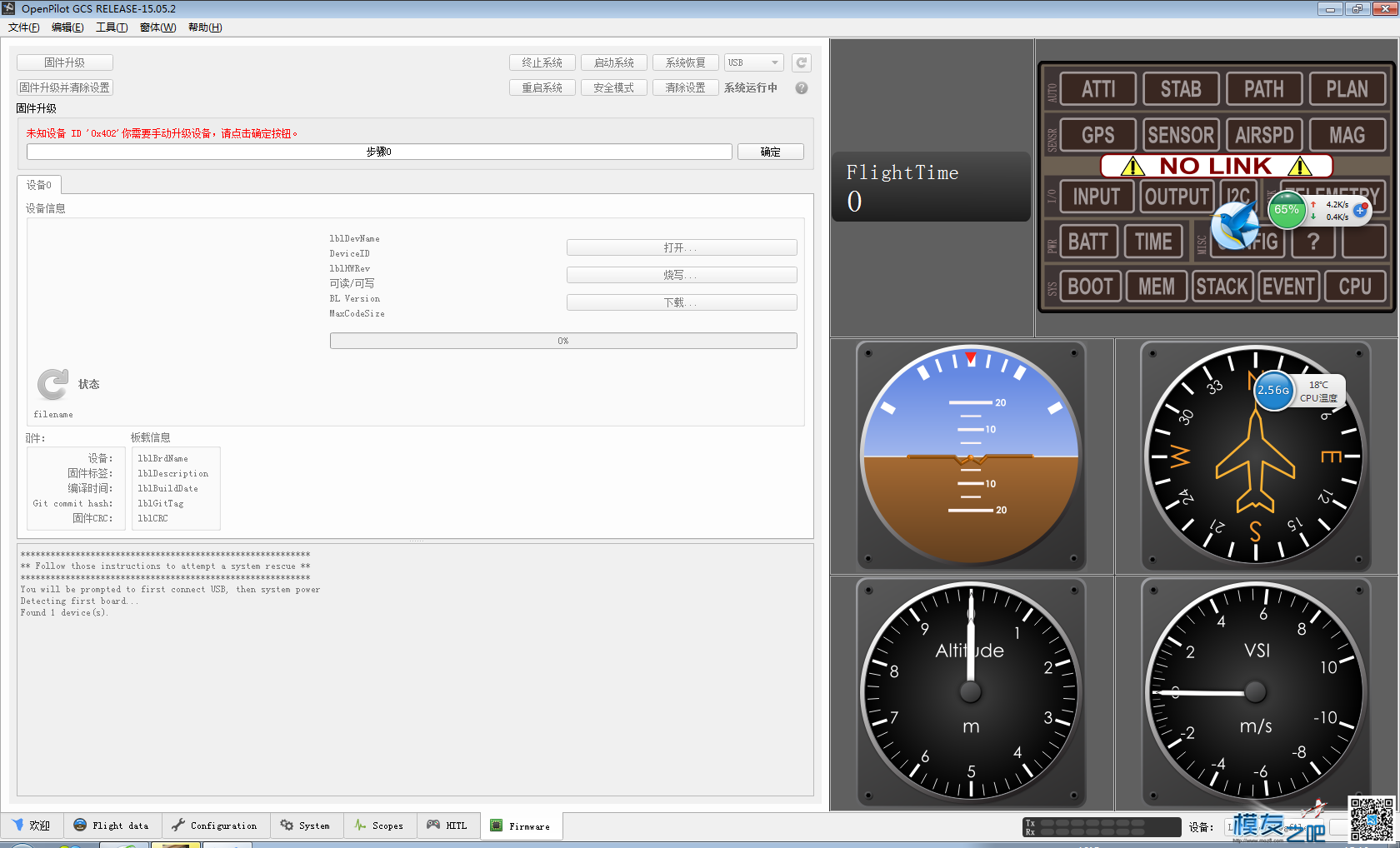This screenshot has height=848, width=1400.
Task: Click the 系统恢复 button
Action: 686,62
